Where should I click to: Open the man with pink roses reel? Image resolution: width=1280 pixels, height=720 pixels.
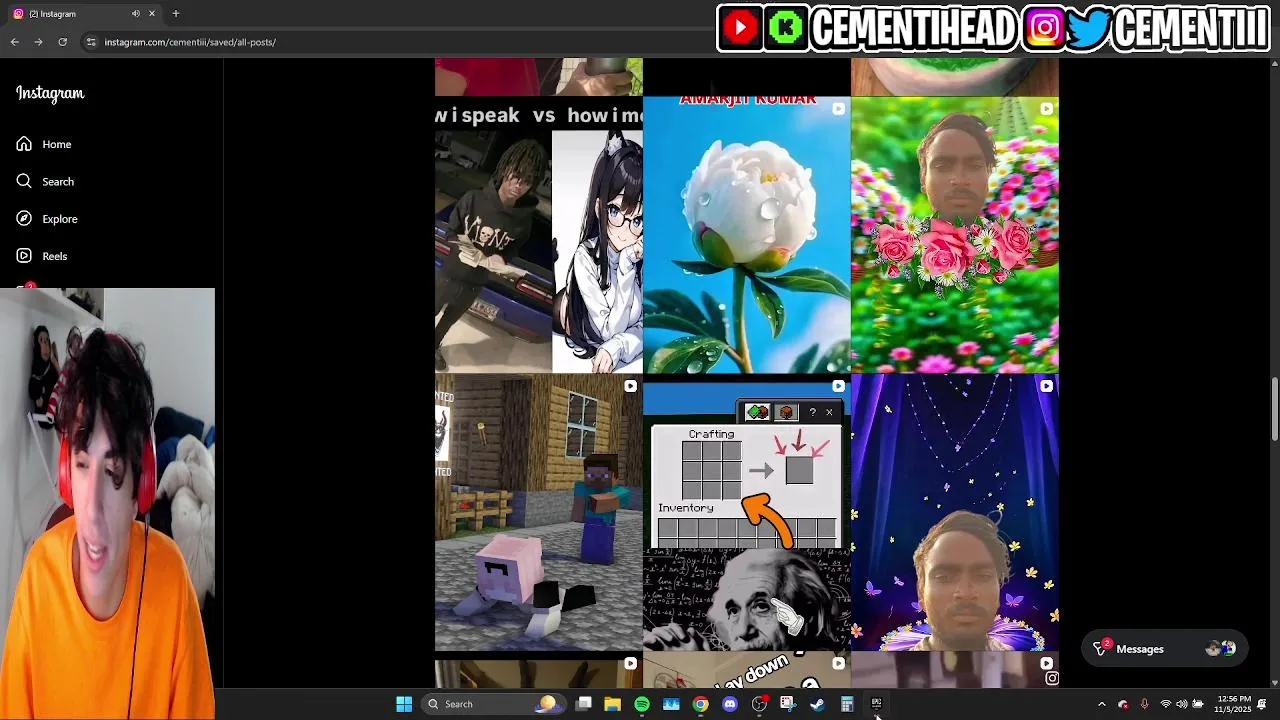955,235
